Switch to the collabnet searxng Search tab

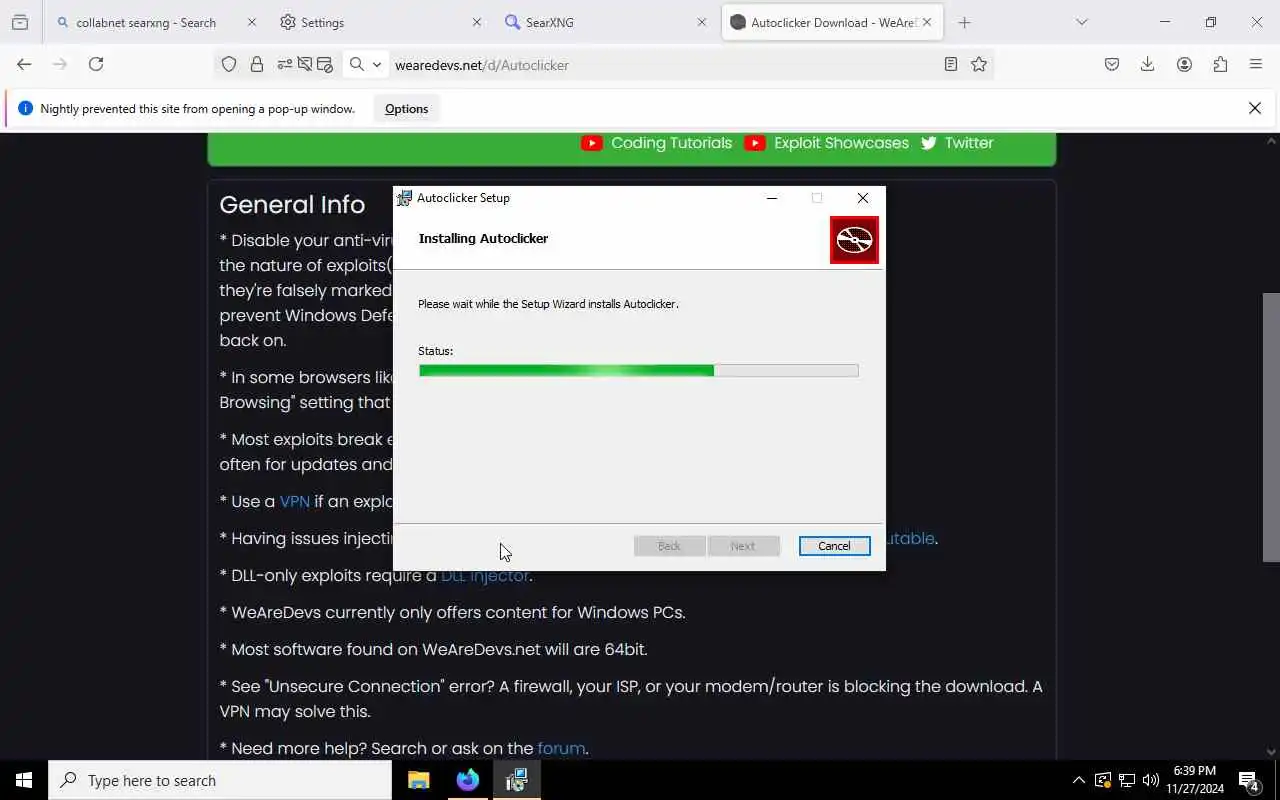[157, 22]
